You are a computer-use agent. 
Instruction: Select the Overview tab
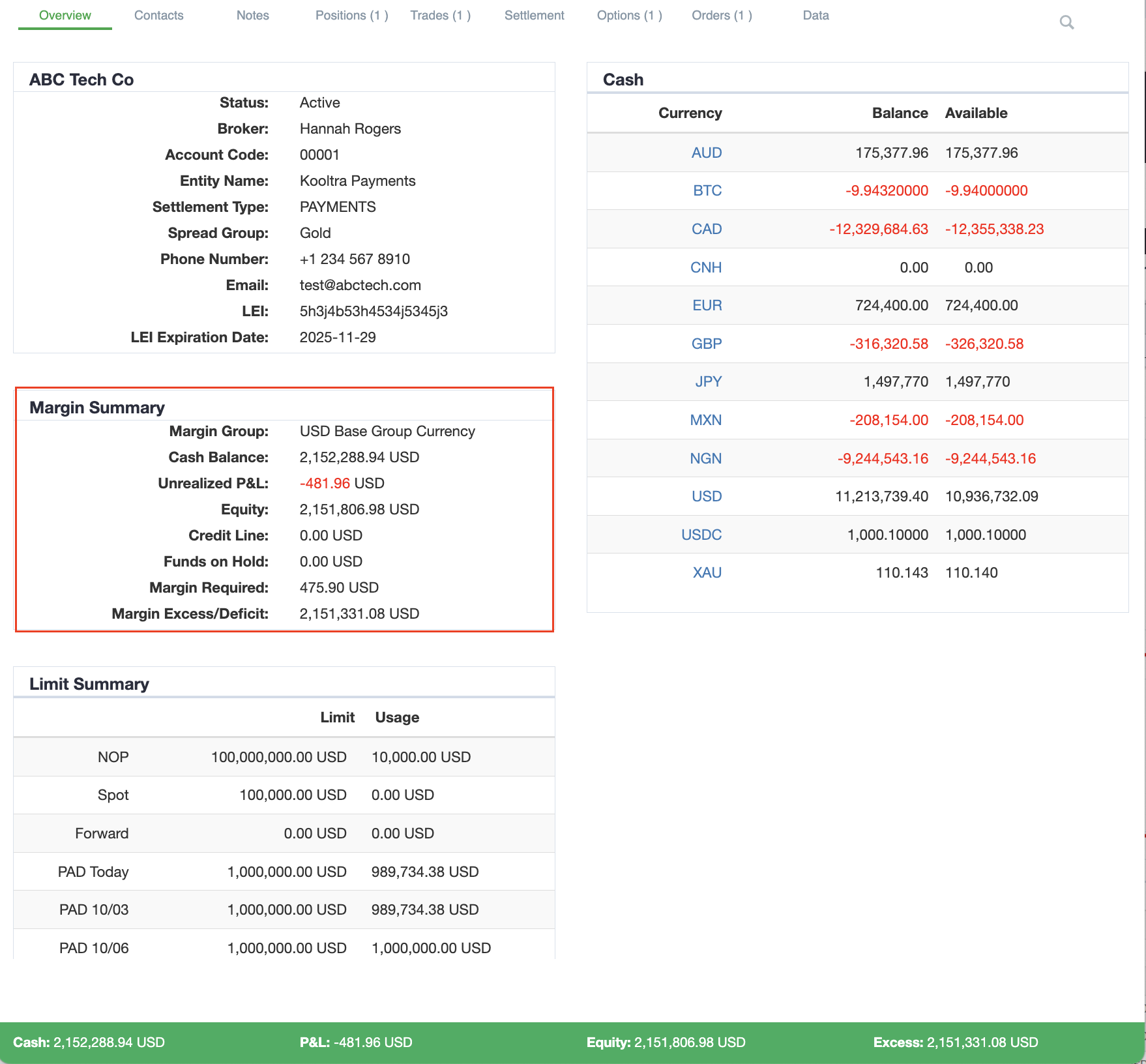click(x=65, y=16)
